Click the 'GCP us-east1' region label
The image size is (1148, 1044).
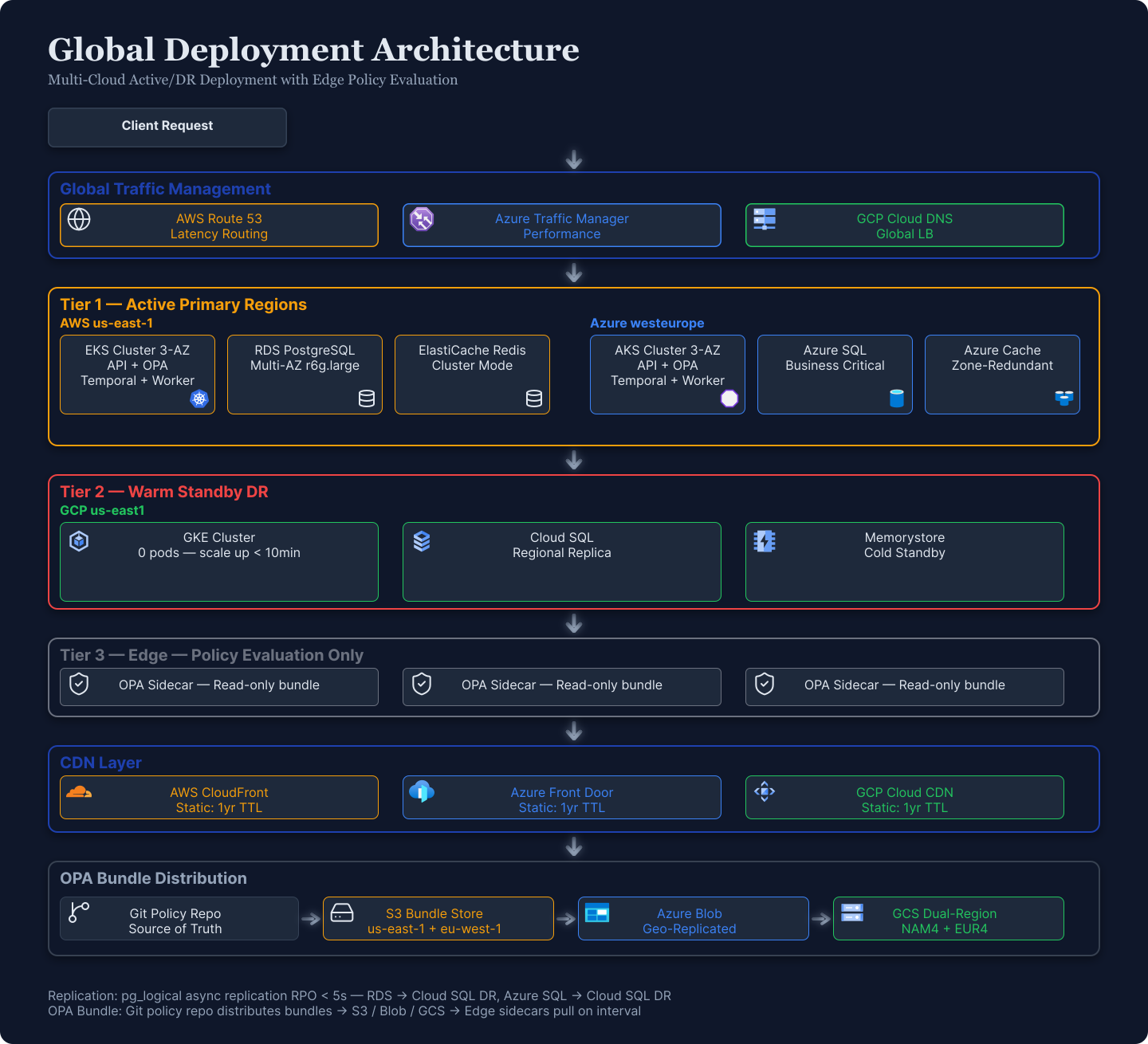tap(102, 510)
